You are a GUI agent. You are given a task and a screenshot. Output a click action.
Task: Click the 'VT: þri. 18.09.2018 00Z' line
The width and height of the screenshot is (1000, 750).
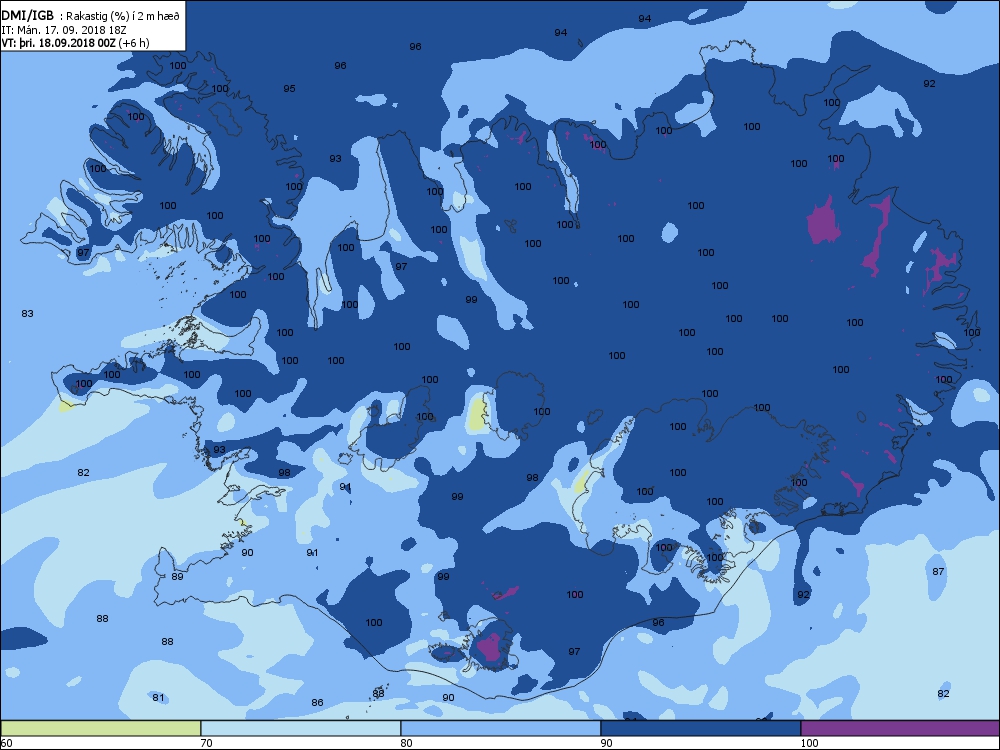tap(58, 43)
